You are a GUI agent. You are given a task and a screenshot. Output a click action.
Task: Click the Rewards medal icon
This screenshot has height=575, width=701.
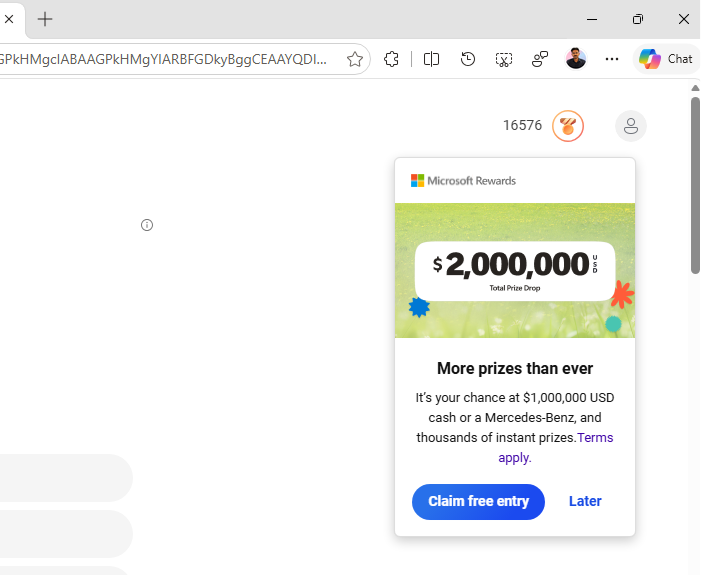click(x=568, y=126)
